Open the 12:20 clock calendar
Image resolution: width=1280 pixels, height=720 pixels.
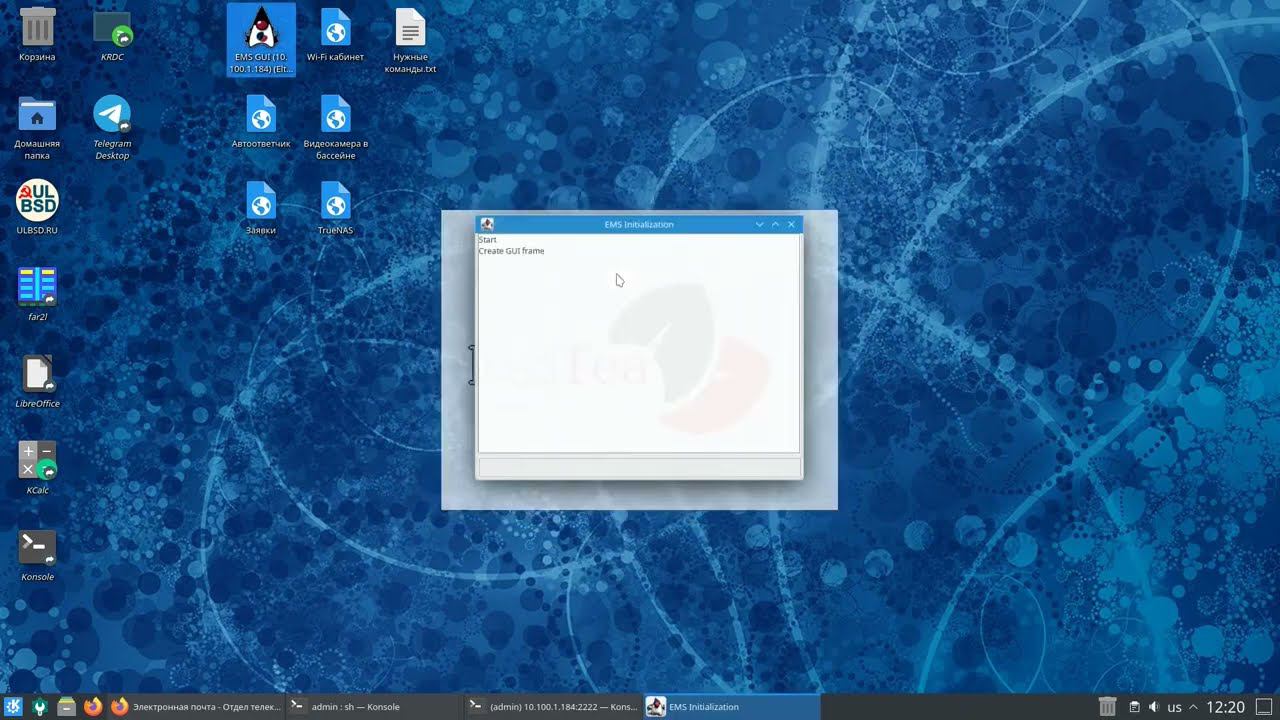point(1225,707)
